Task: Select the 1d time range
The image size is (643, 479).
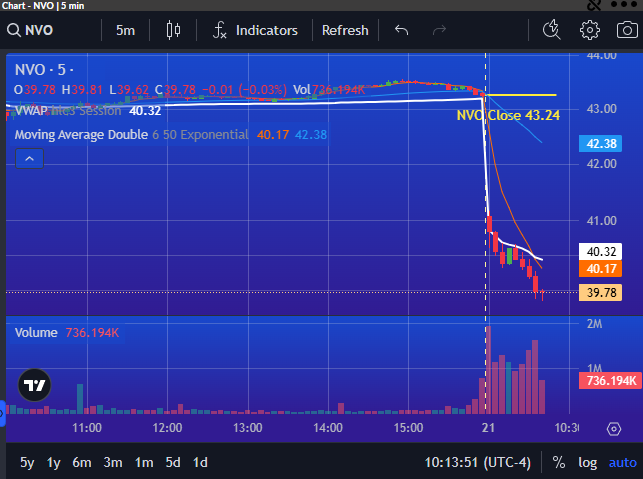Action: (x=200, y=463)
